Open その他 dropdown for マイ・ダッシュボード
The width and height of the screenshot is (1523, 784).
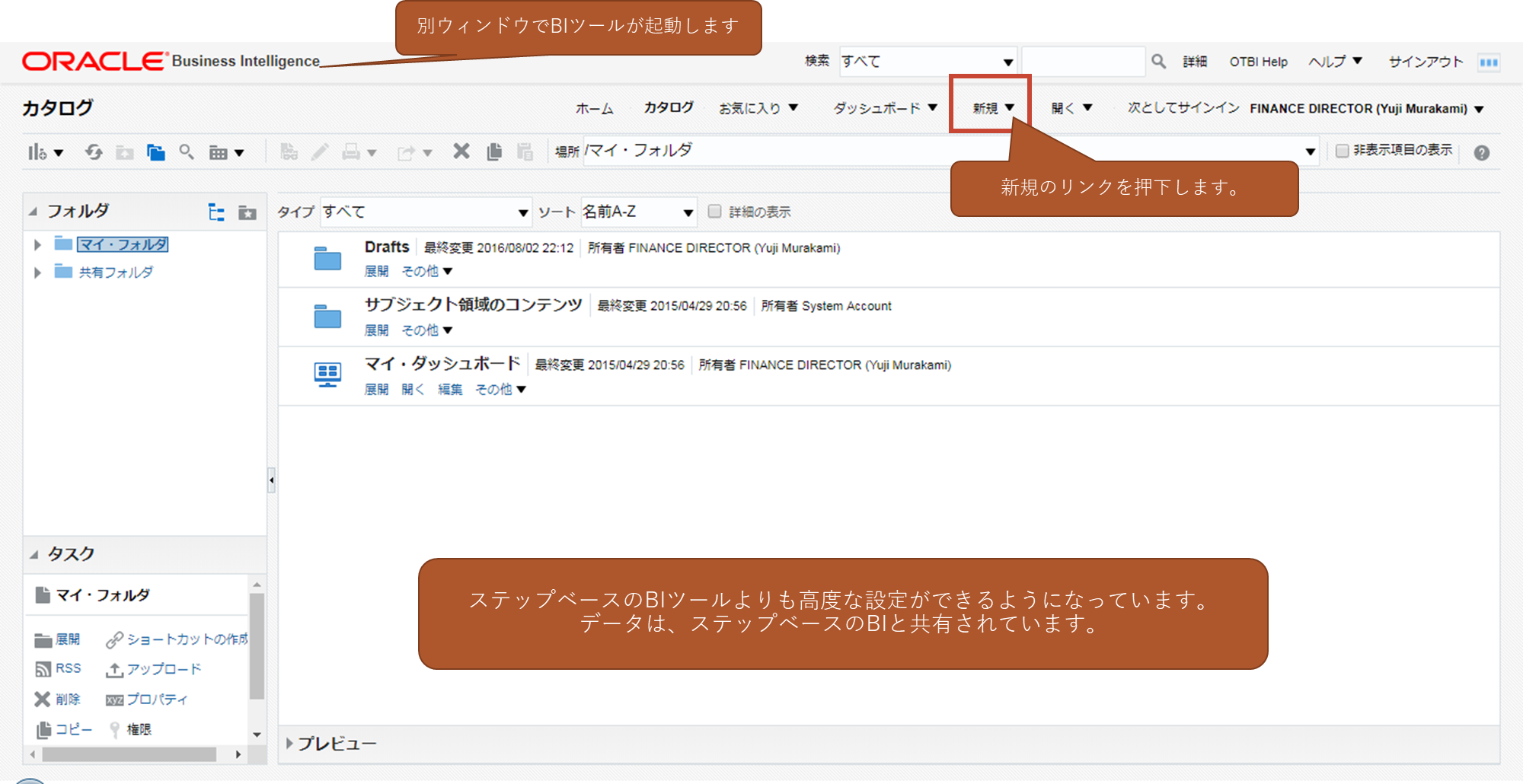pos(500,389)
